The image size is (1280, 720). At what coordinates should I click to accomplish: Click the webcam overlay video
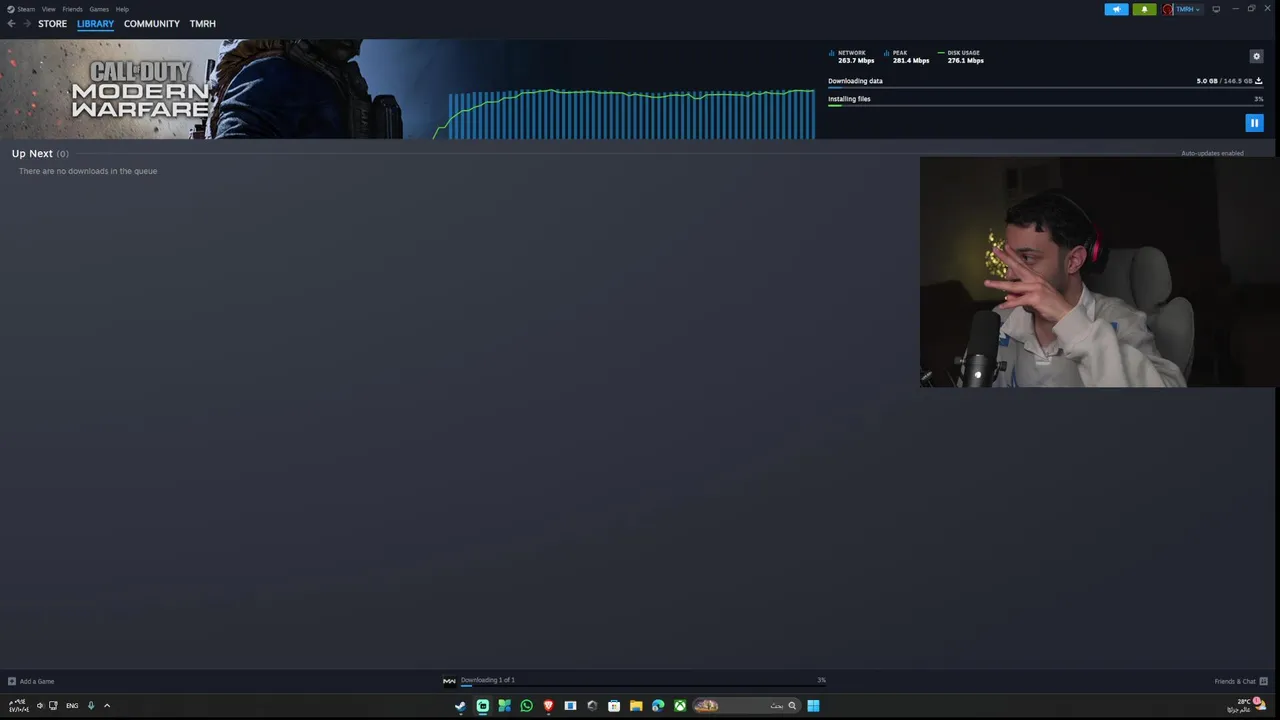pos(1098,272)
